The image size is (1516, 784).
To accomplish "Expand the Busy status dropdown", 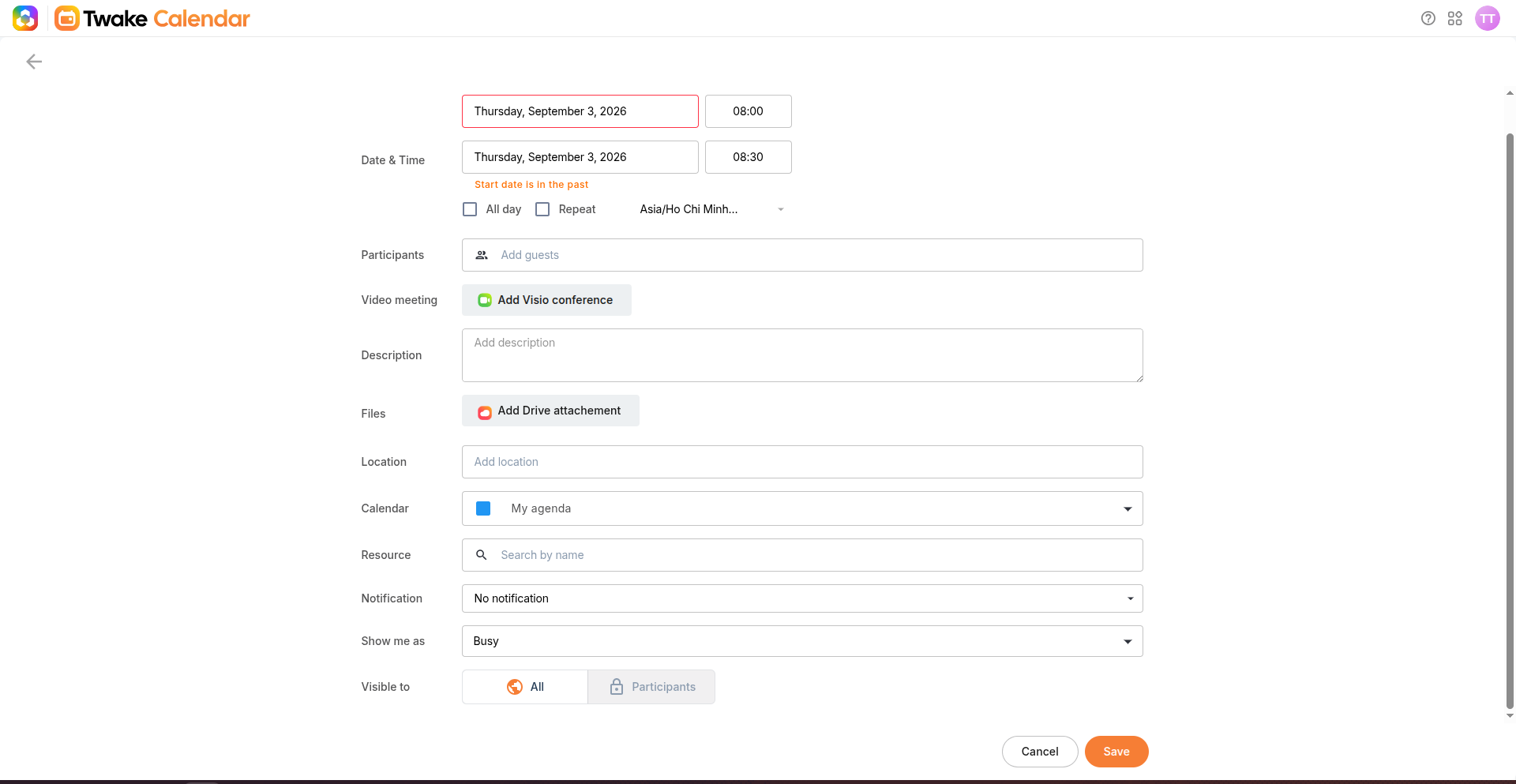I will coord(802,641).
